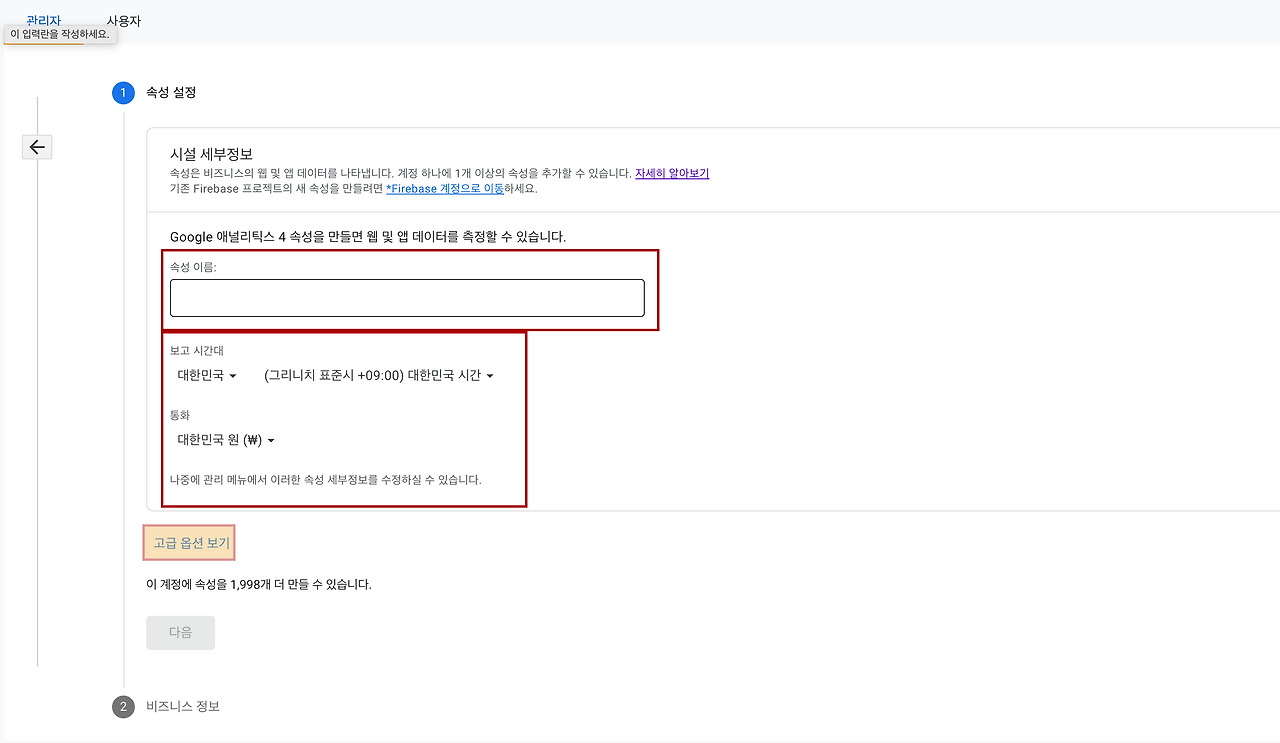
Task: Click the 다음 button
Action: click(180, 632)
